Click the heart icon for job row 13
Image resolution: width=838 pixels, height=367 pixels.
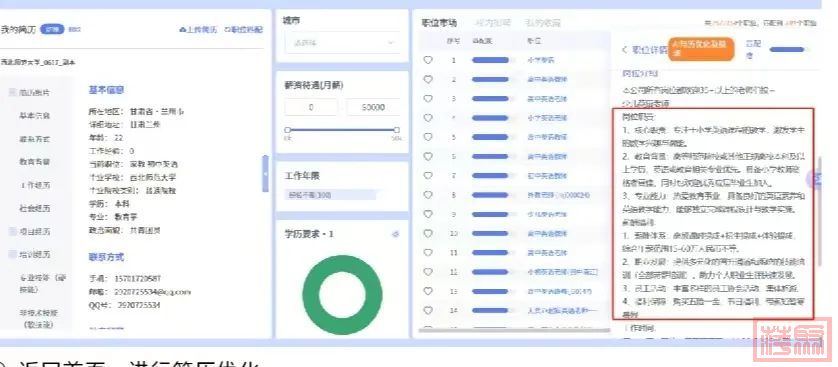point(428,291)
